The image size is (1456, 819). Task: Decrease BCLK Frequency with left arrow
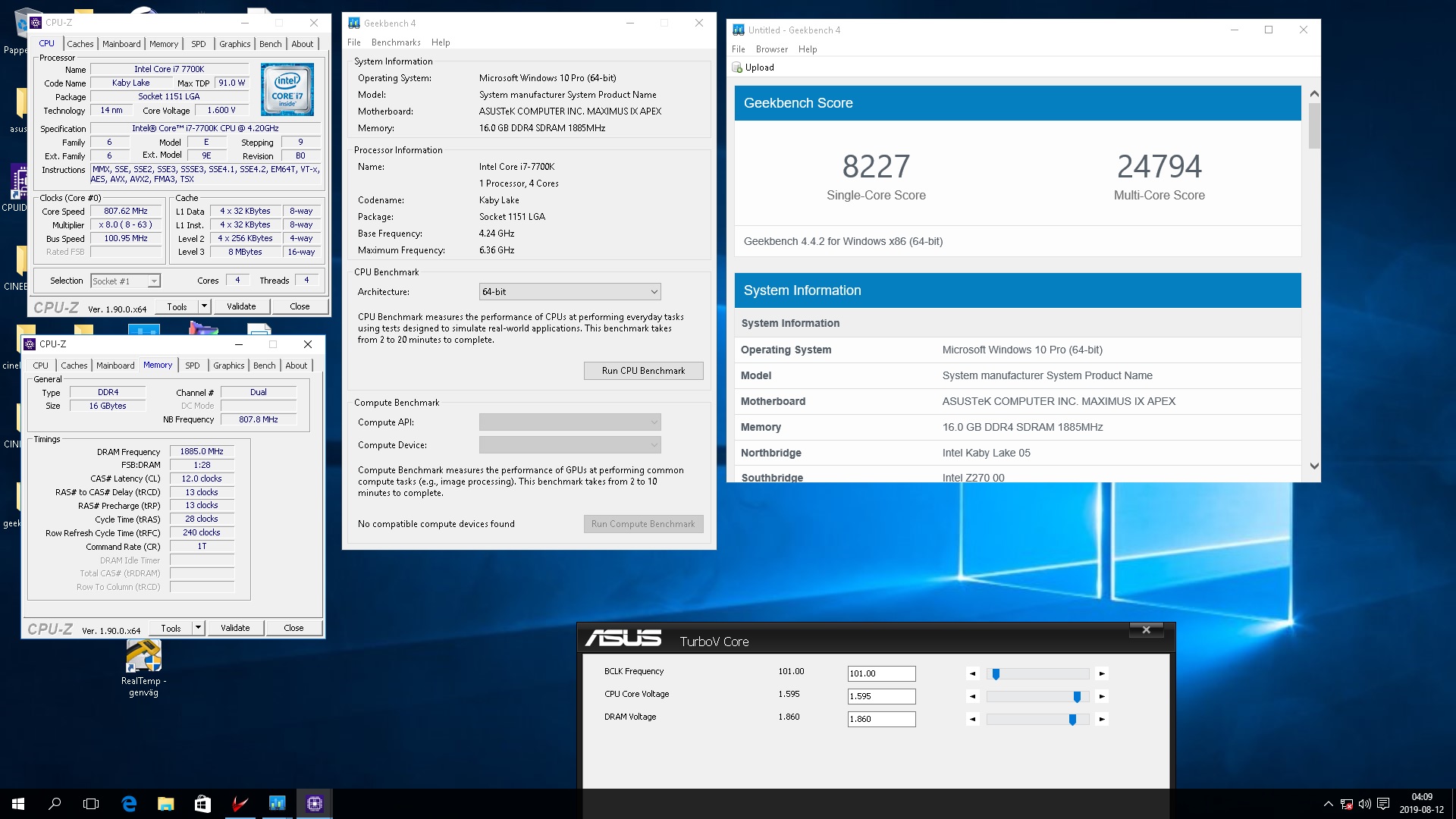pyautogui.click(x=973, y=673)
